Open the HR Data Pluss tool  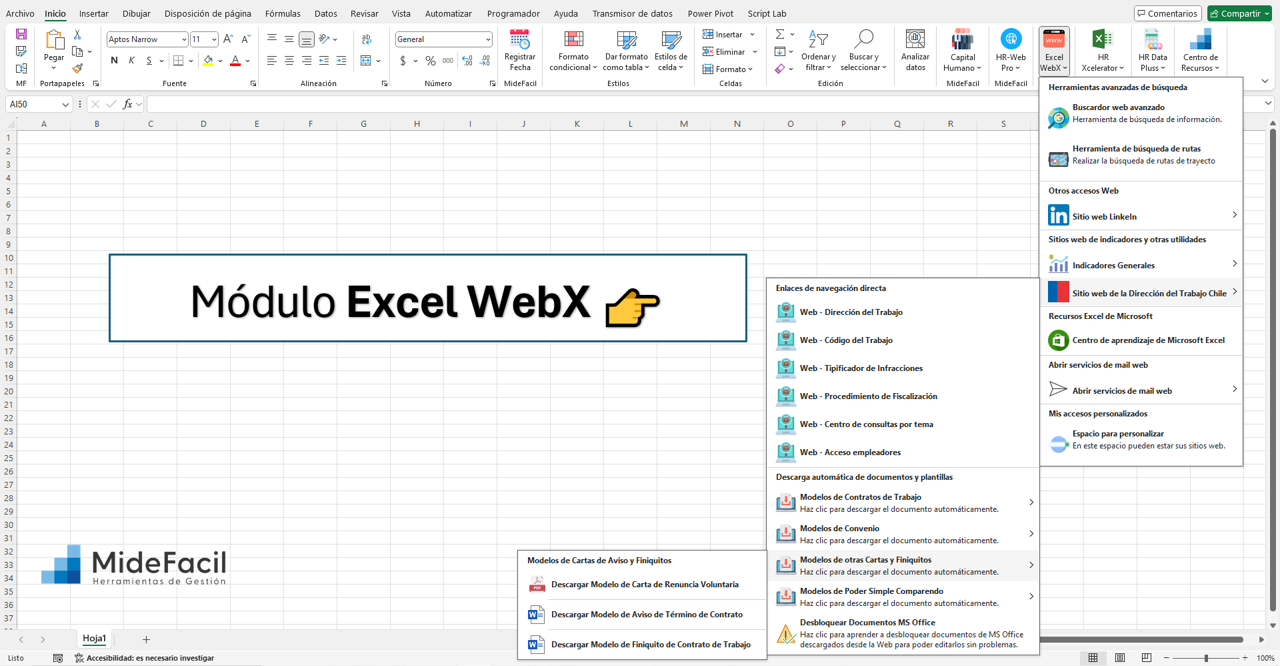coord(1152,50)
